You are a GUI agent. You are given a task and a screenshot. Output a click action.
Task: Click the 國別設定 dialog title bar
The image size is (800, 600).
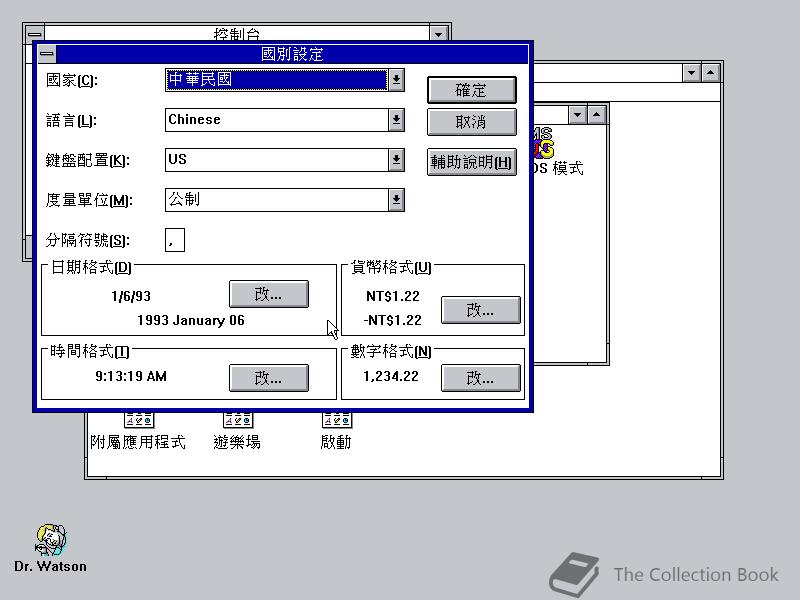292,54
